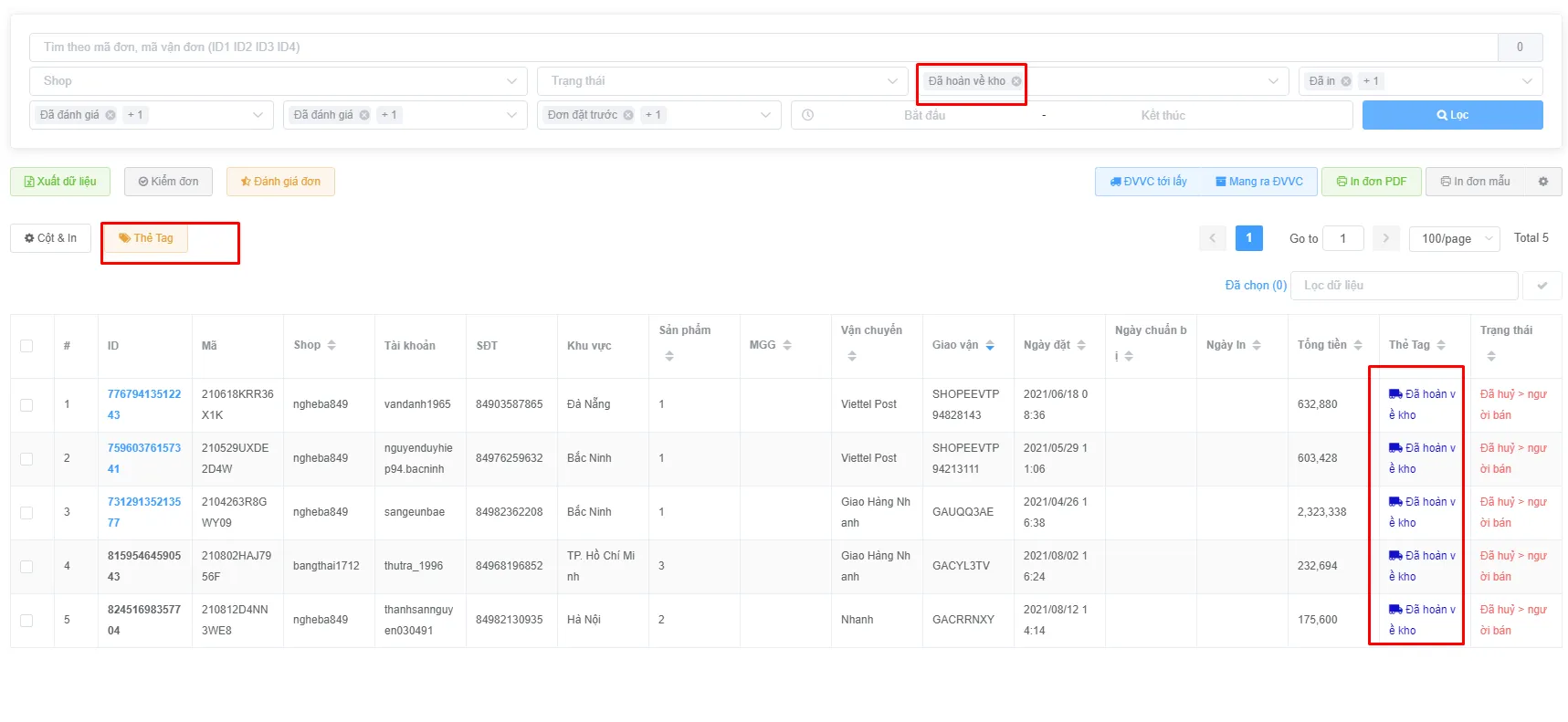Expand the 100/page size selector

coord(1455,238)
